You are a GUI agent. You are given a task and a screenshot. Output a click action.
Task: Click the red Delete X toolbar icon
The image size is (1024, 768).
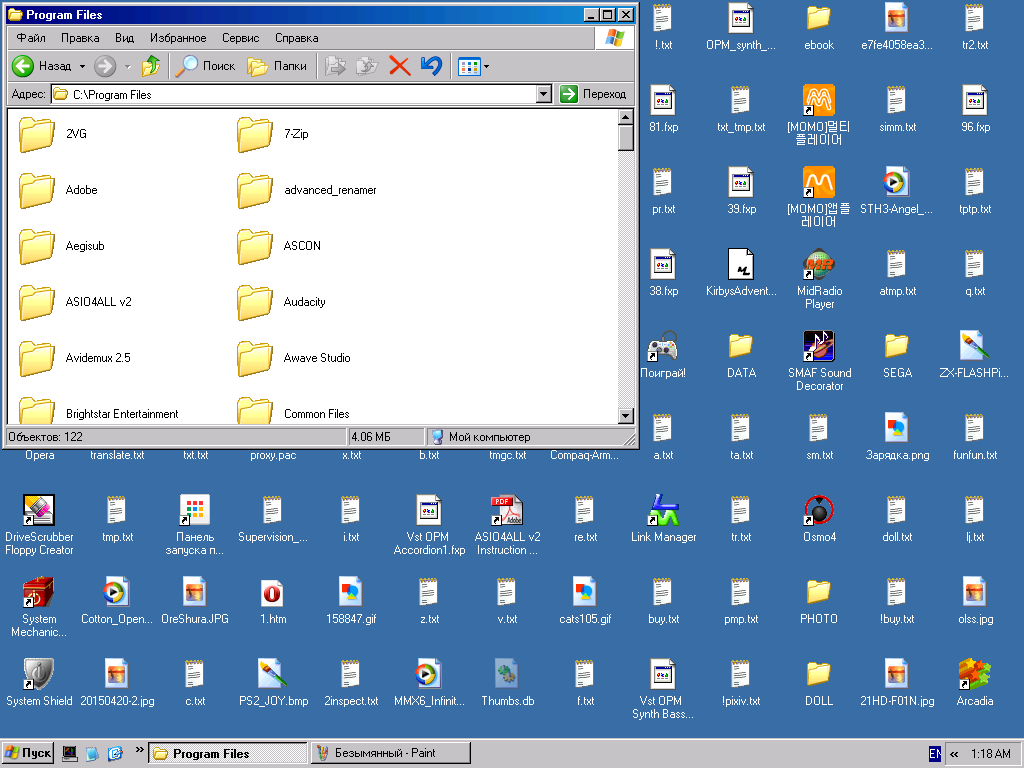tap(399, 66)
